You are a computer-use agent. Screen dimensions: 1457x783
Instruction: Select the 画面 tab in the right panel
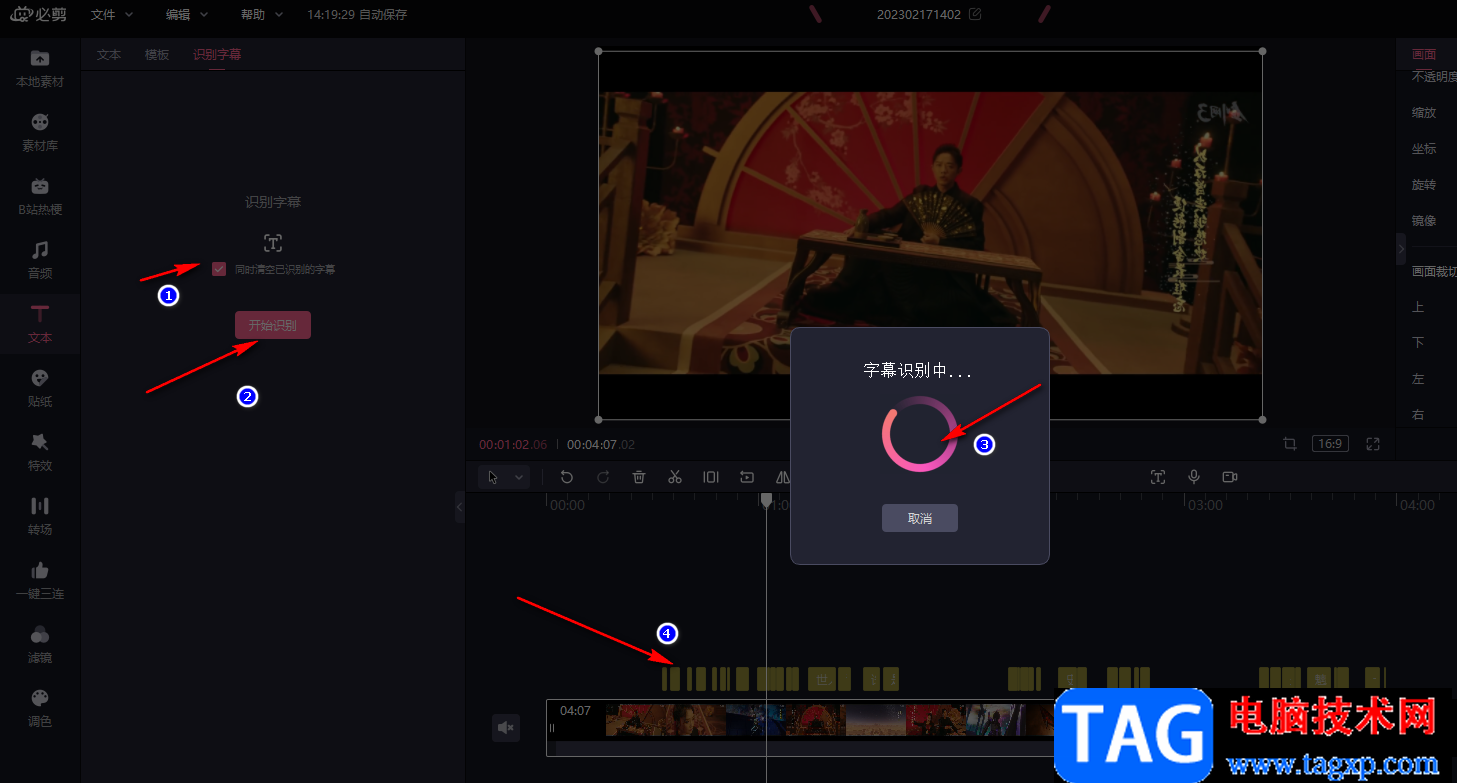(x=1424, y=55)
